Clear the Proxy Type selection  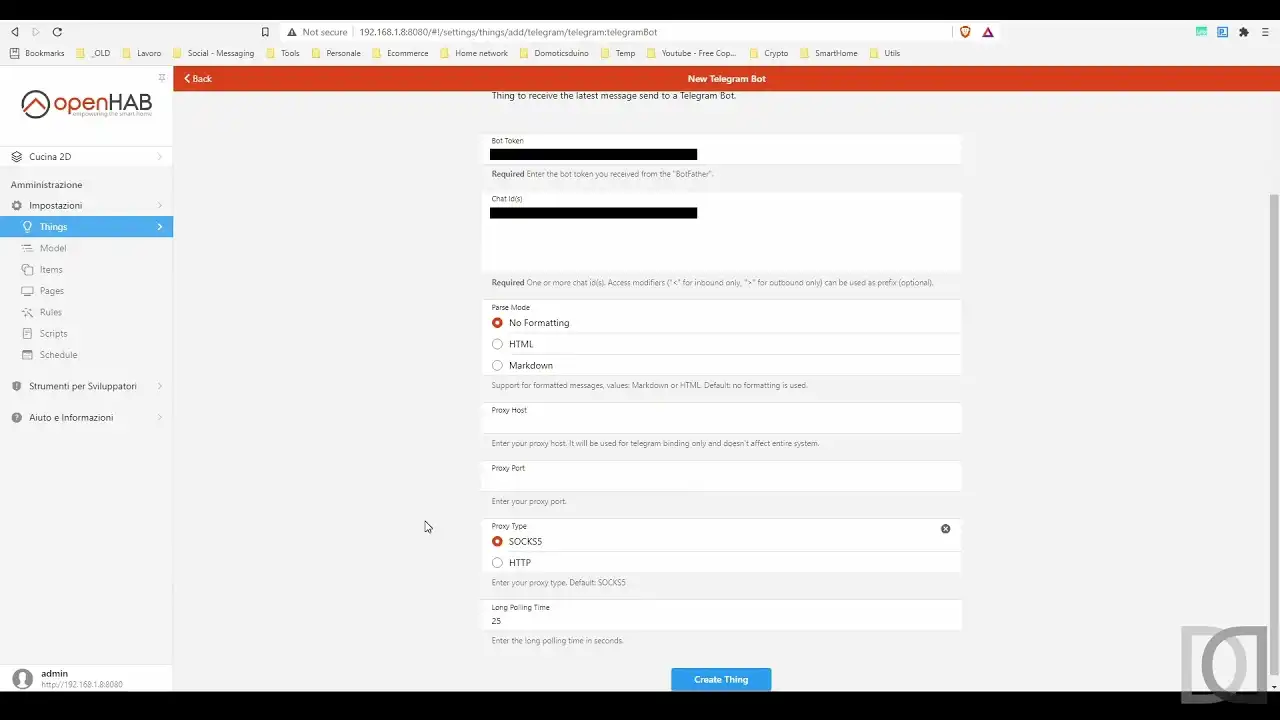click(946, 528)
